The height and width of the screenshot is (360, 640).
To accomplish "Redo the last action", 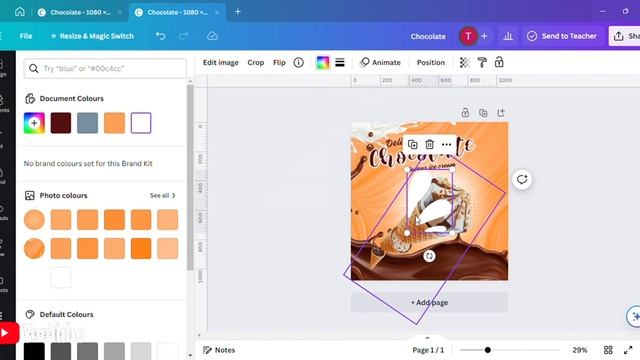I will 183,36.
